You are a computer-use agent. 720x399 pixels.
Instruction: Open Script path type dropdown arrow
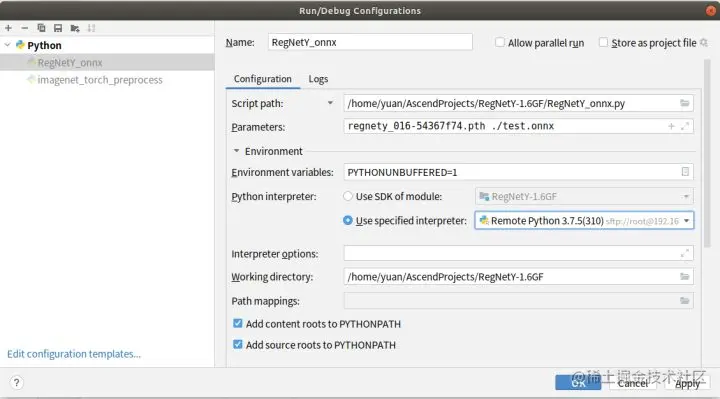click(330, 103)
